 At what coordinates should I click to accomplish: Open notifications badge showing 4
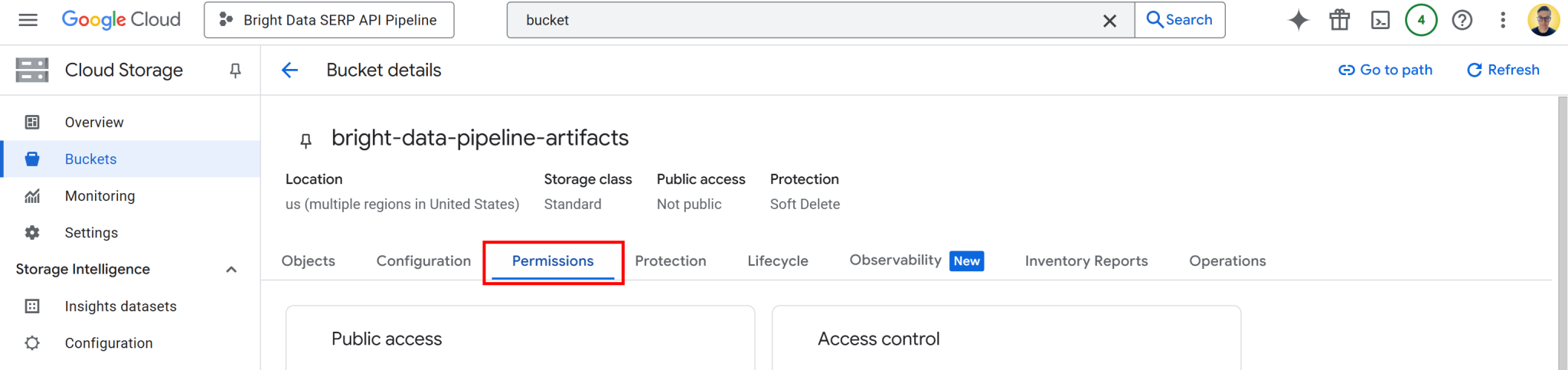click(x=1421, y=20)
